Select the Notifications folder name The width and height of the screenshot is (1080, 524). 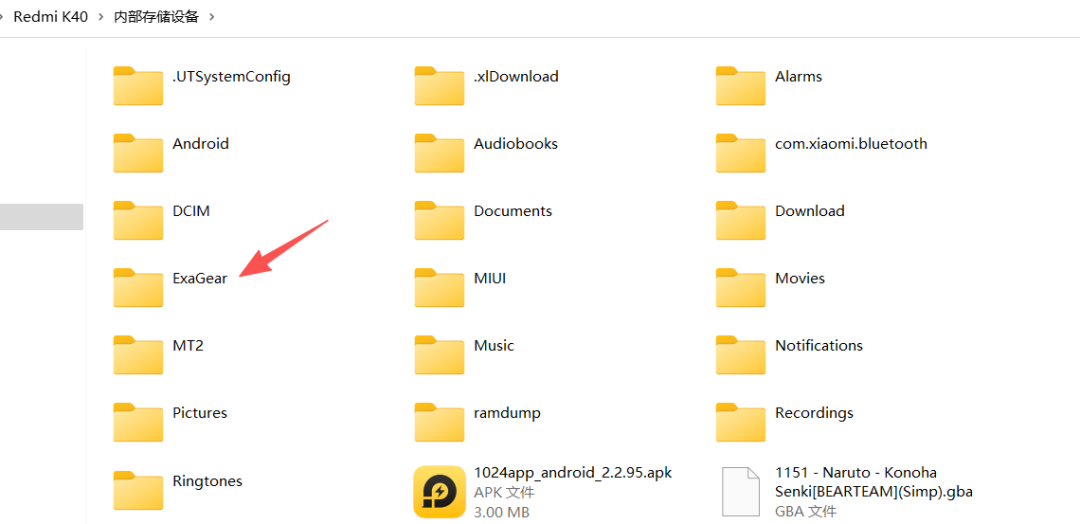click(x=818, y=345)
